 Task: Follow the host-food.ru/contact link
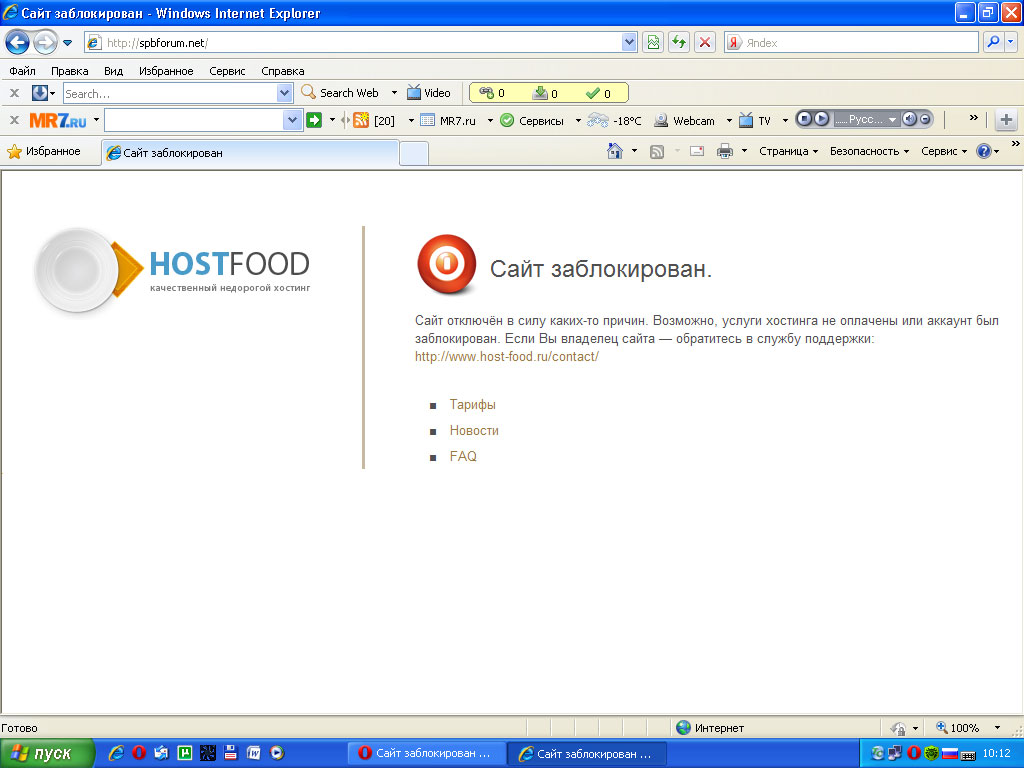click(x=506, y=357)
